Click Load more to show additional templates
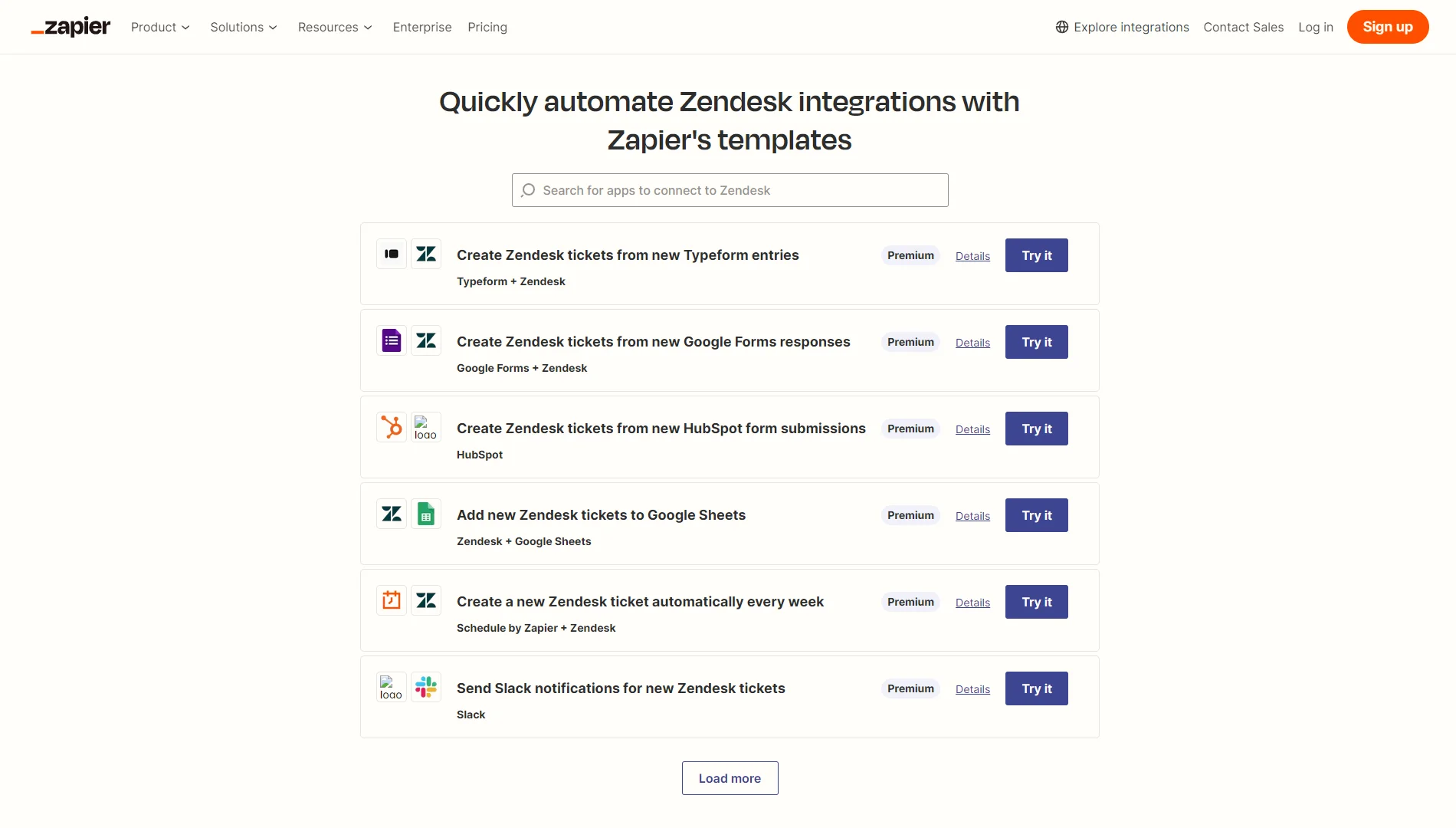Image resolution: width=1456 pixels, height=828 pixels. point(730,777)
